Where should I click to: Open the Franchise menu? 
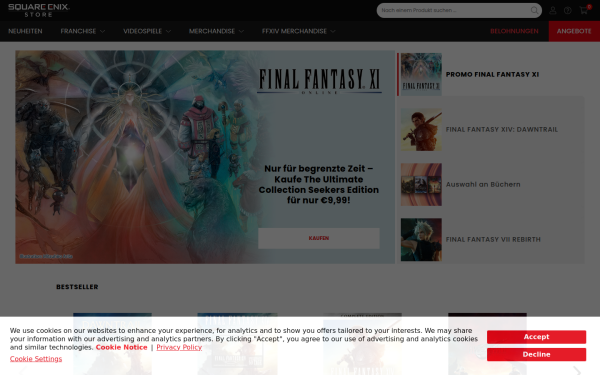pos(78,31)
